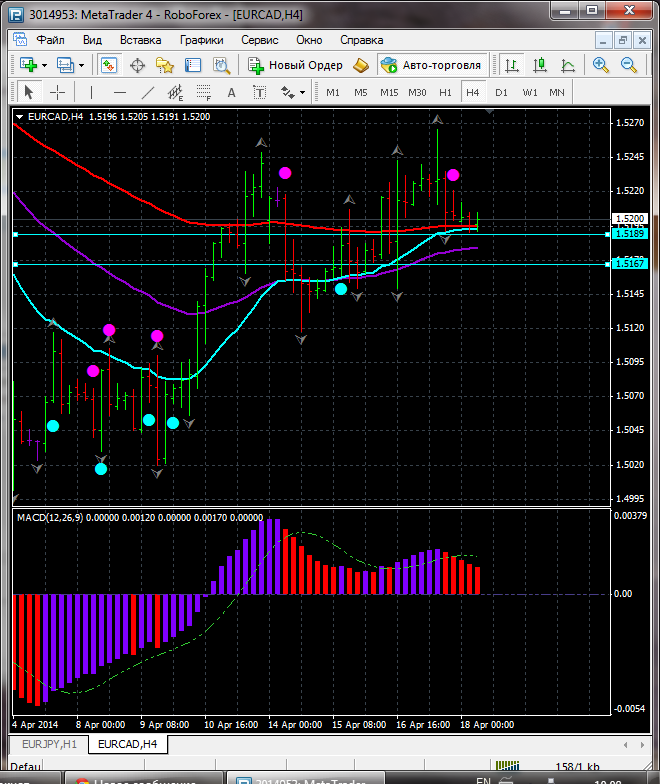Image resolution: width=660 pixels, height=784 pixels.
Task: Expand the profiles dropdown arrow
Action: (x=82, y=65)
